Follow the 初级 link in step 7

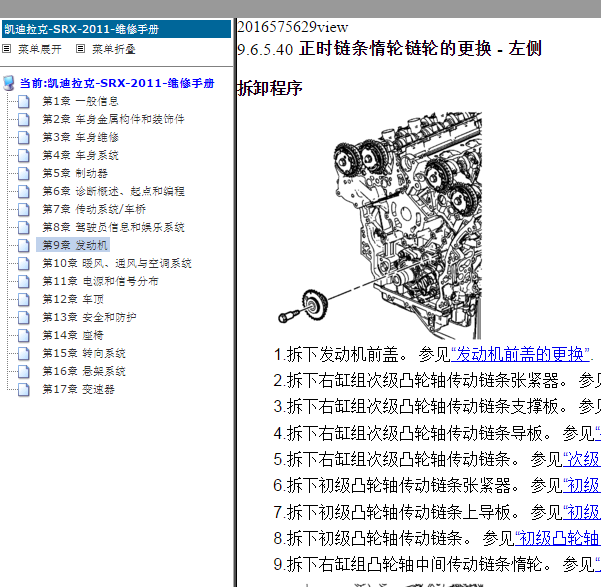[x=581, y=512]
